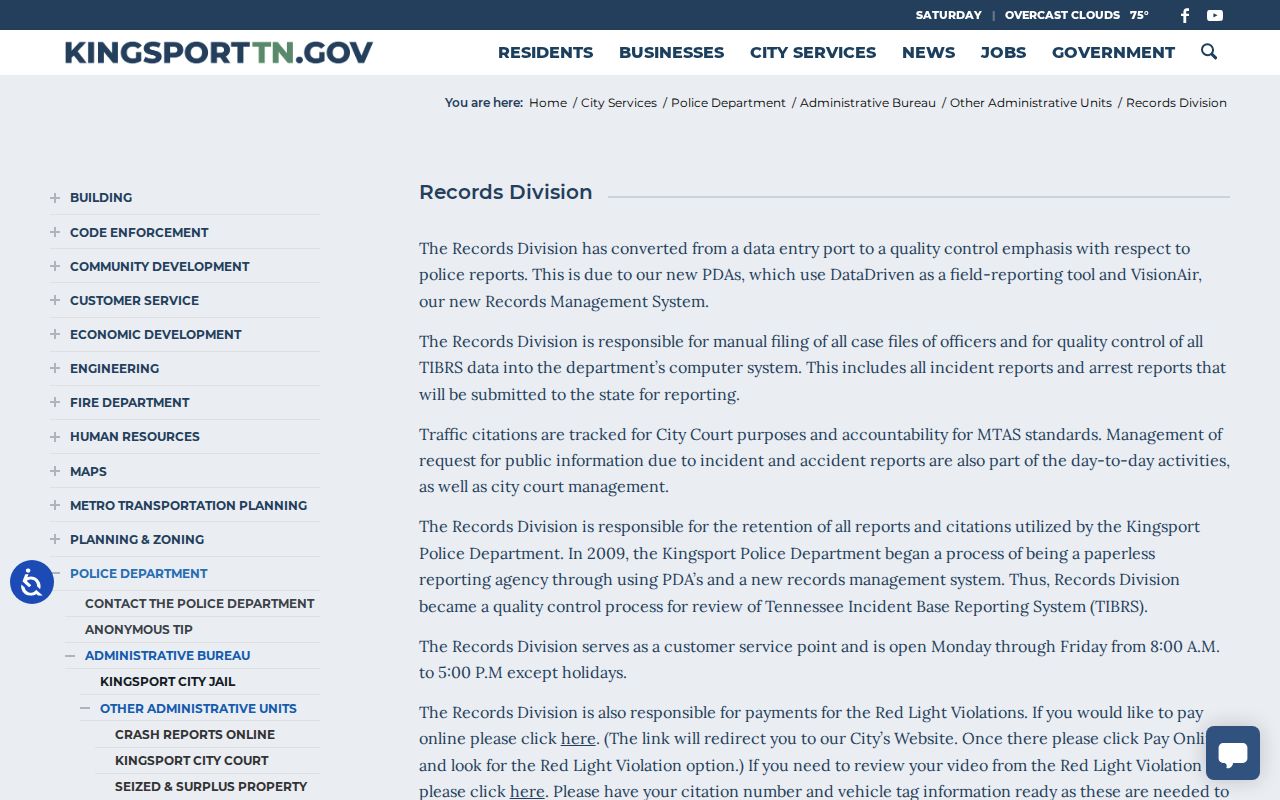This screenshot has height=800, width=1280.
Task: Expand the Community Development section
Action: (55, 266)
